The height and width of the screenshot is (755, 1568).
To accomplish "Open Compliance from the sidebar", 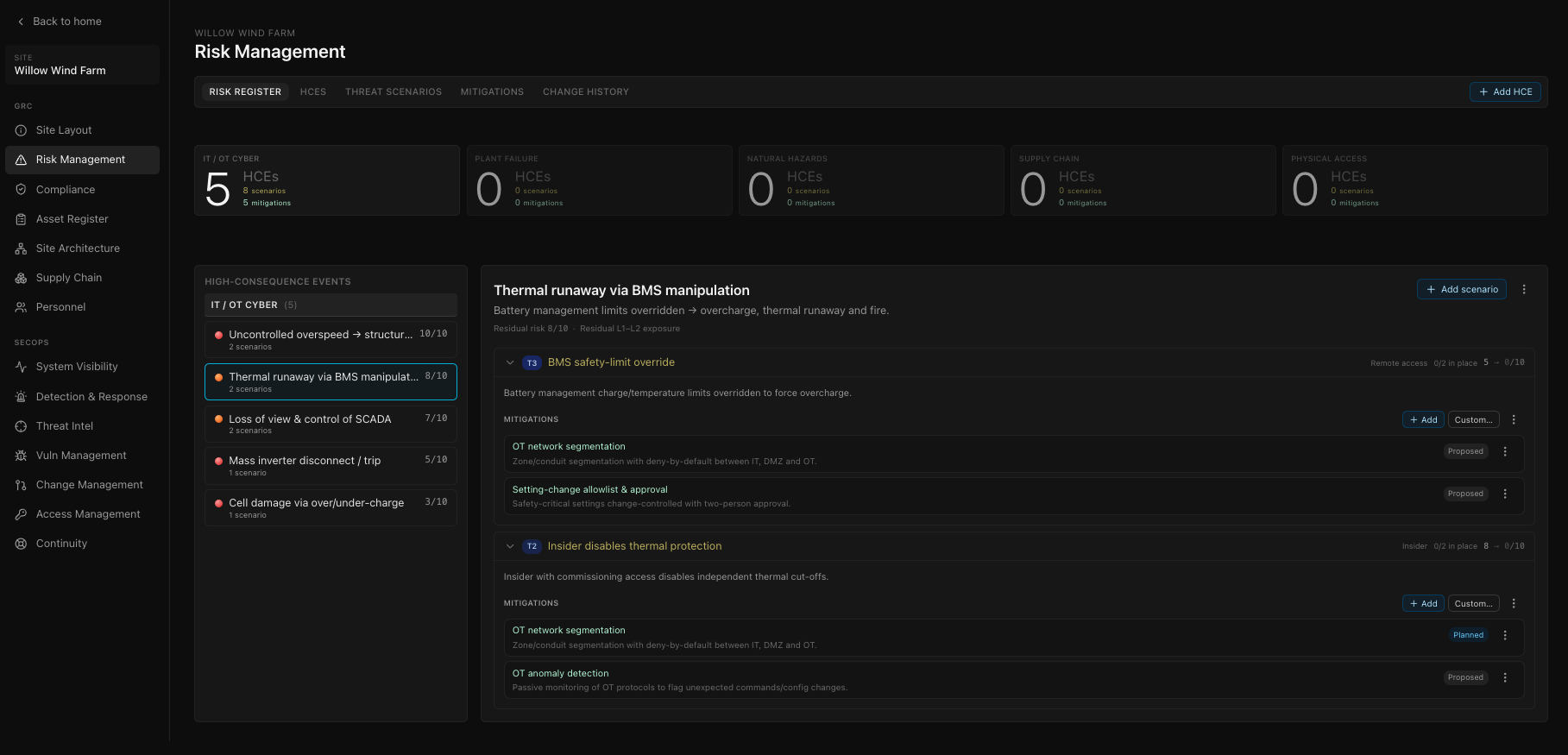I will (83, 190).
